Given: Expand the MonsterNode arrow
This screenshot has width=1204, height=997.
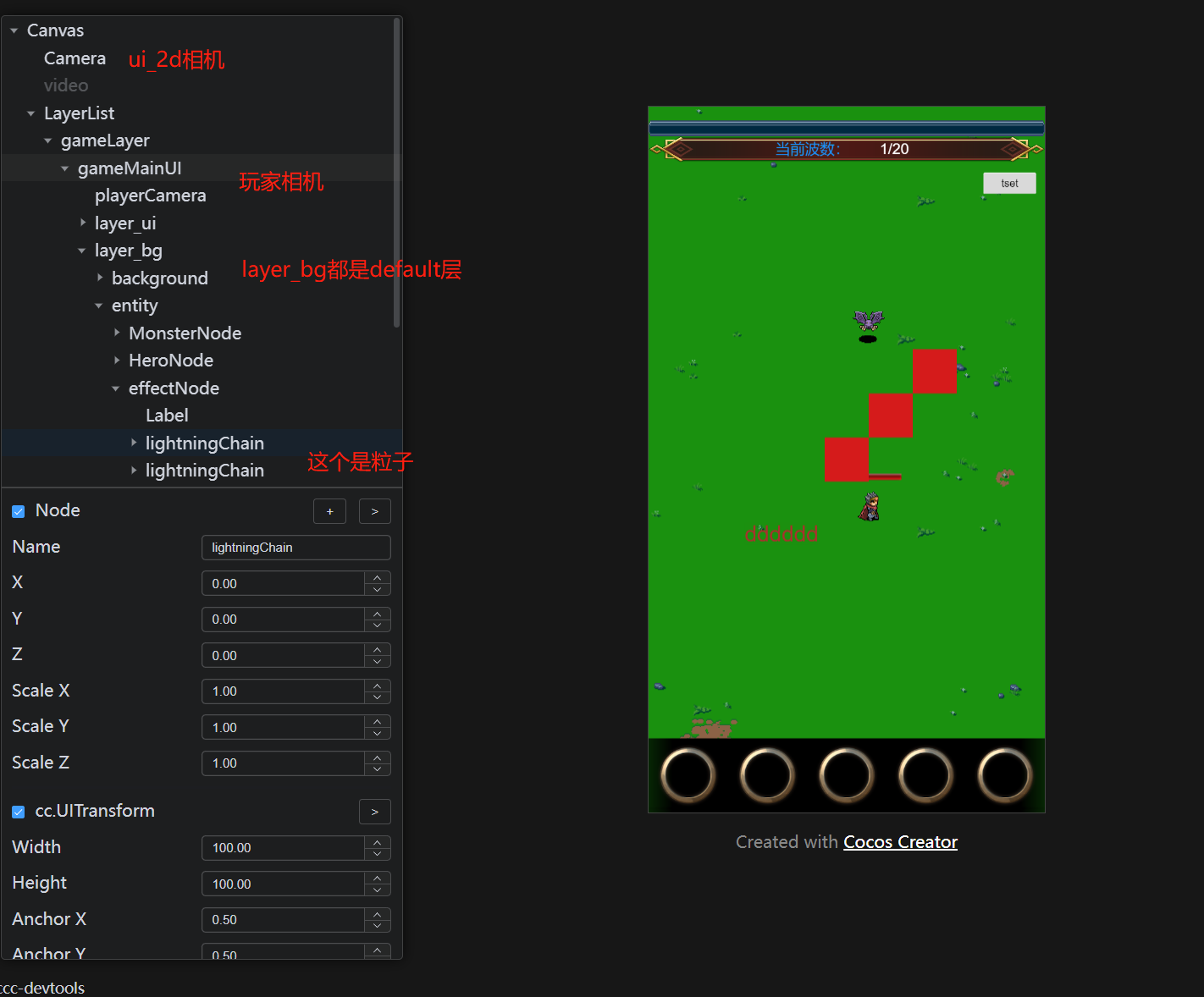Looking at the screenshot, I should [x=116, y=333].
